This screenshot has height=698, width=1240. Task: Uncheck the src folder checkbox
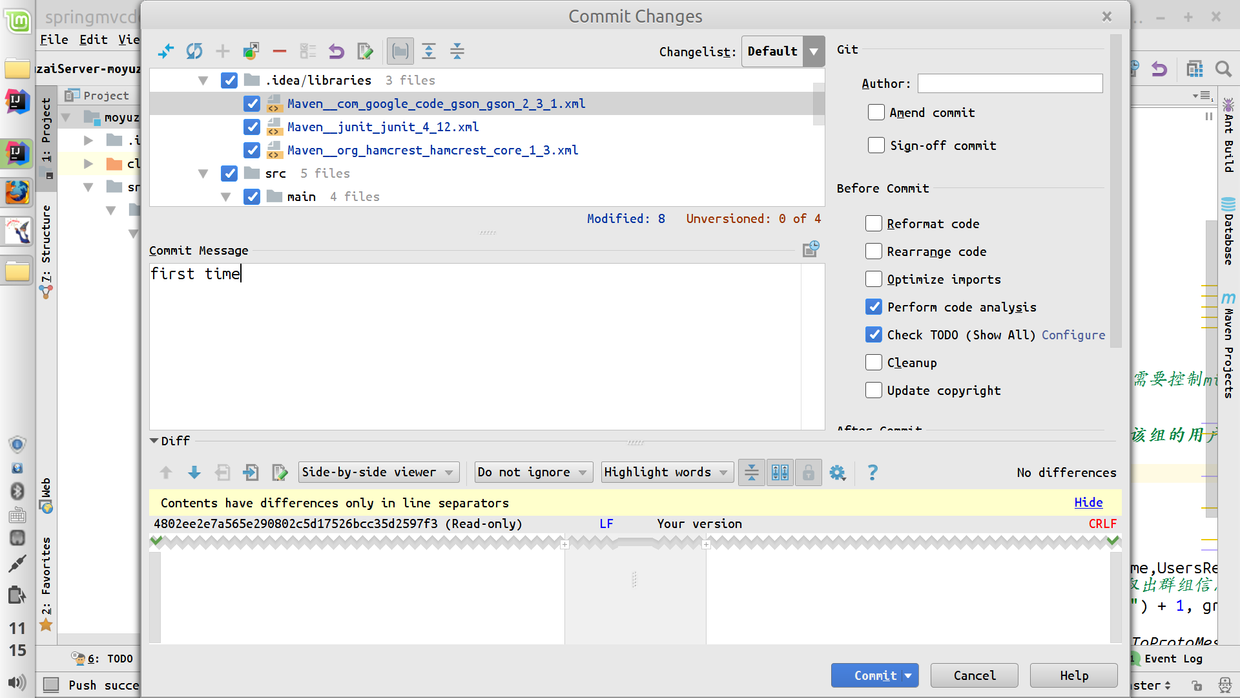229,173
